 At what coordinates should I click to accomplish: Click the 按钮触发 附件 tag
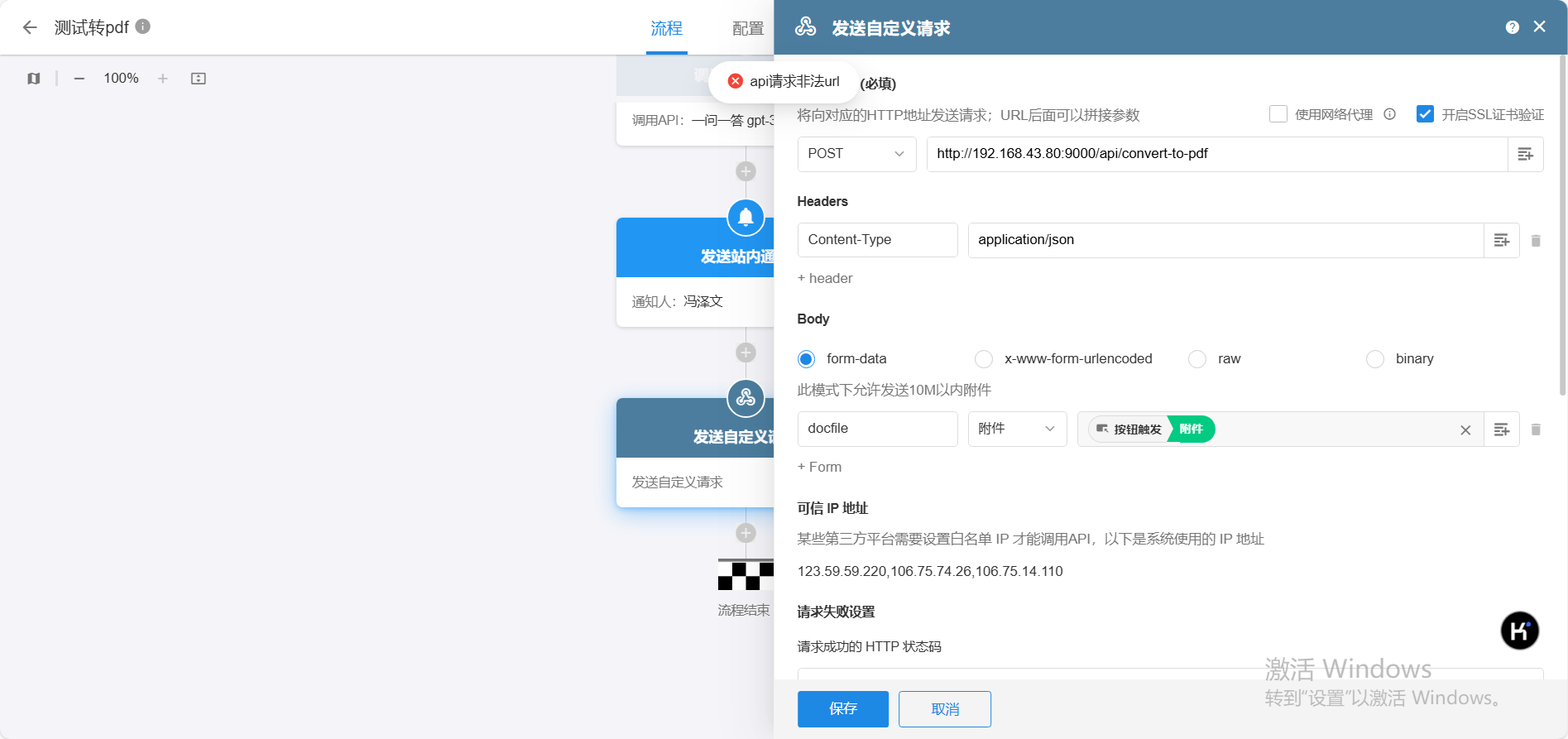click(x=1151, y=429)
